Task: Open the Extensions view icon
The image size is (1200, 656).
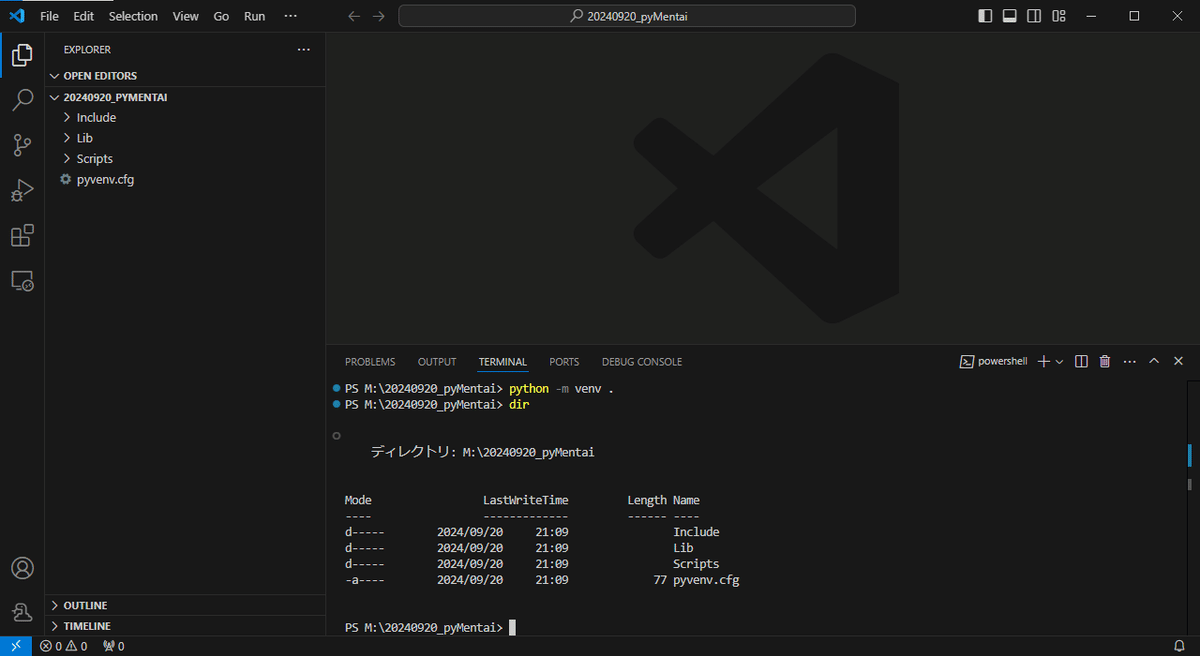Action: 22,236
